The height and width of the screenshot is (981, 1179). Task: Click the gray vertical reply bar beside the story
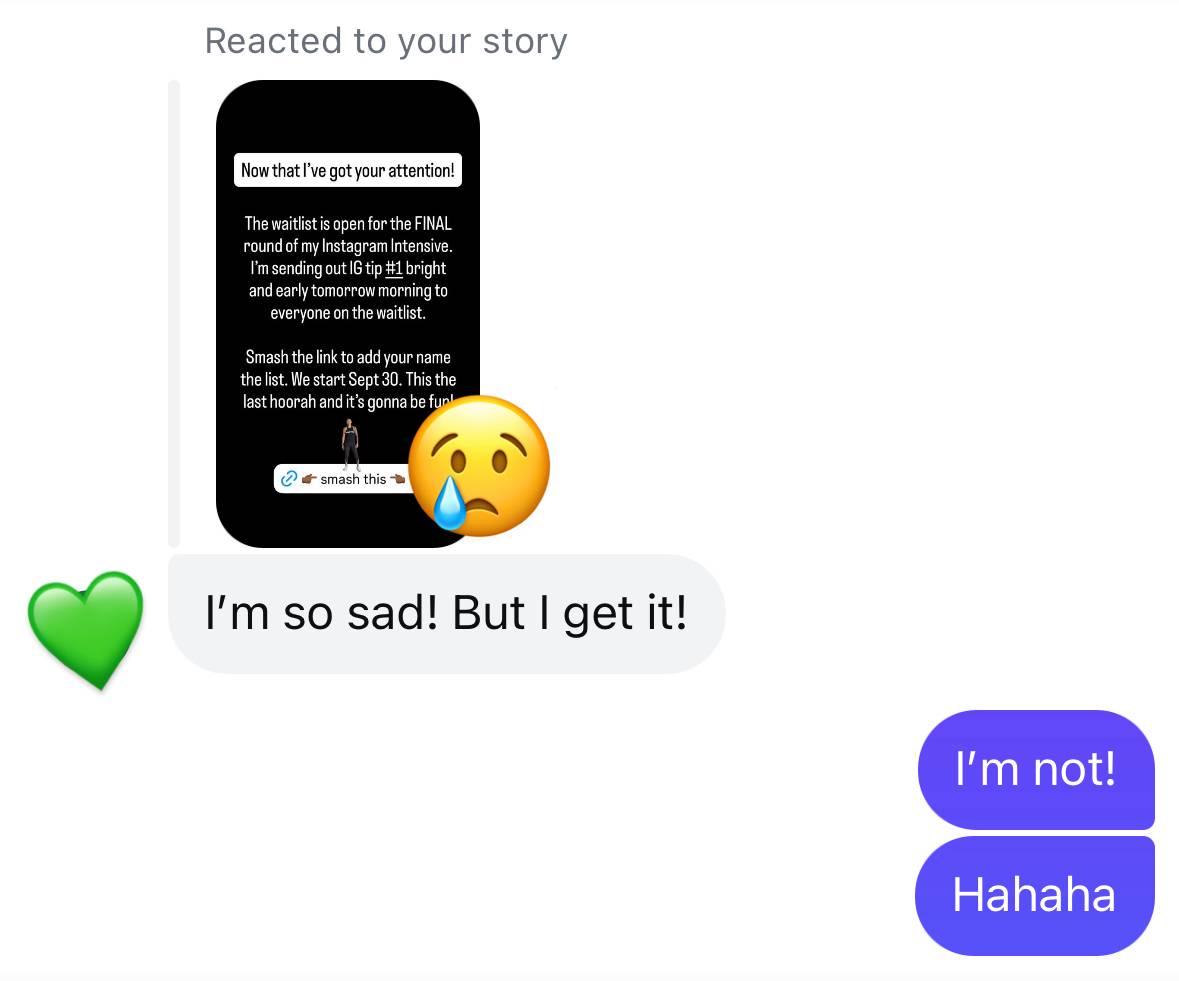pyautogui.click(x=174, y=313)
